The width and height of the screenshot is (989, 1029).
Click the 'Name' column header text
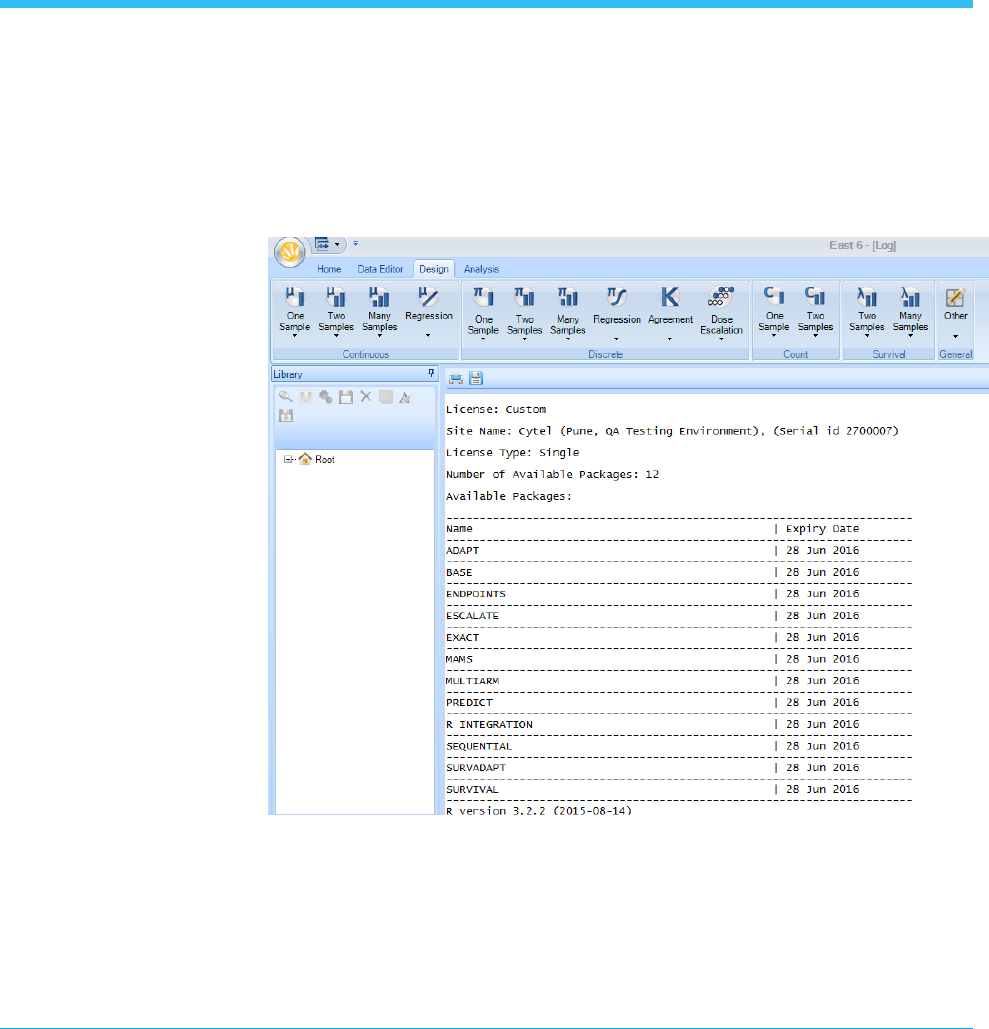[459, 529]
